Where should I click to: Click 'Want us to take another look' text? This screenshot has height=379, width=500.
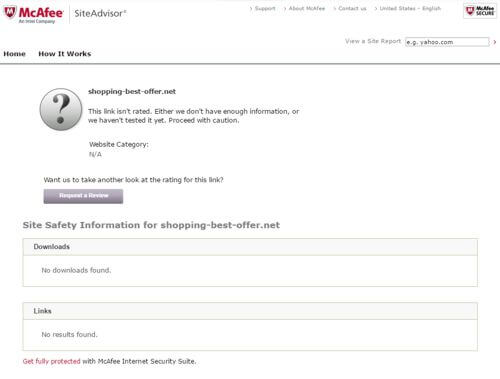tap(133, 180)
